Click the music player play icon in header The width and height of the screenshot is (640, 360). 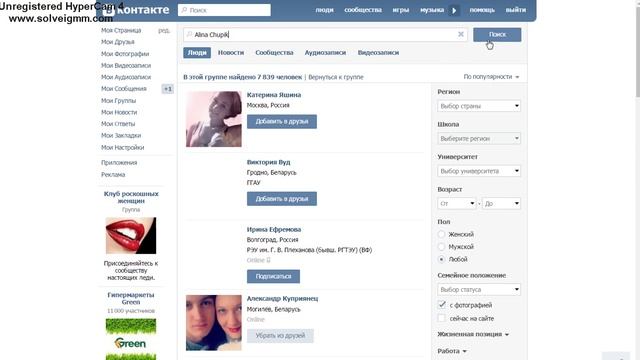pos(454,10)
